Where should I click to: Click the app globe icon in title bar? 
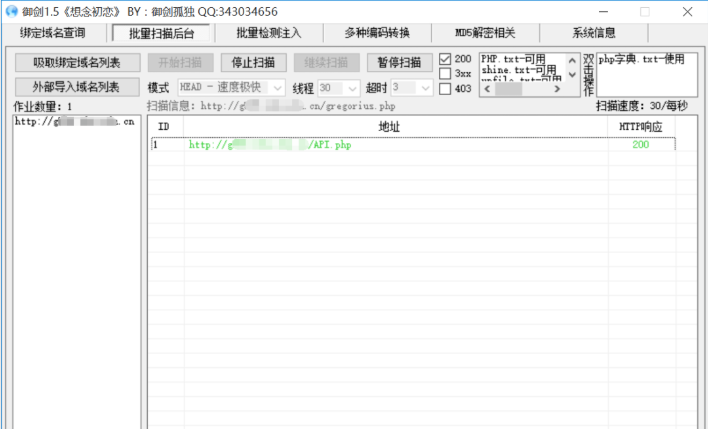[11, 11]
